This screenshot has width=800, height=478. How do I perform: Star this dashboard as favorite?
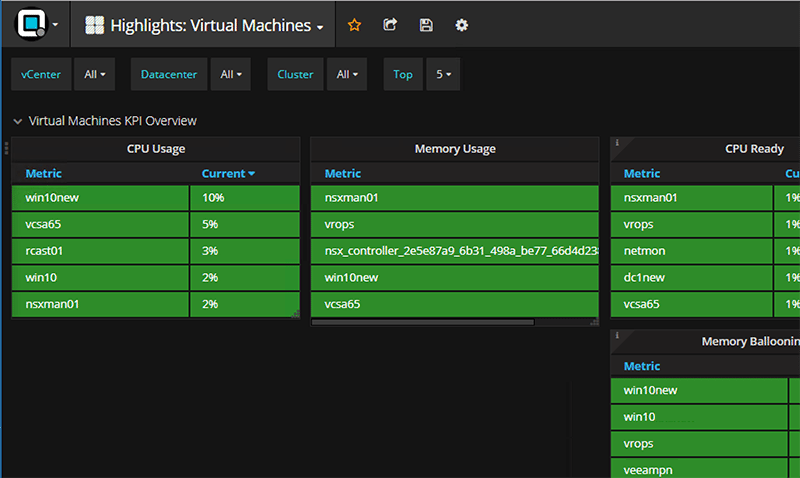354,25
